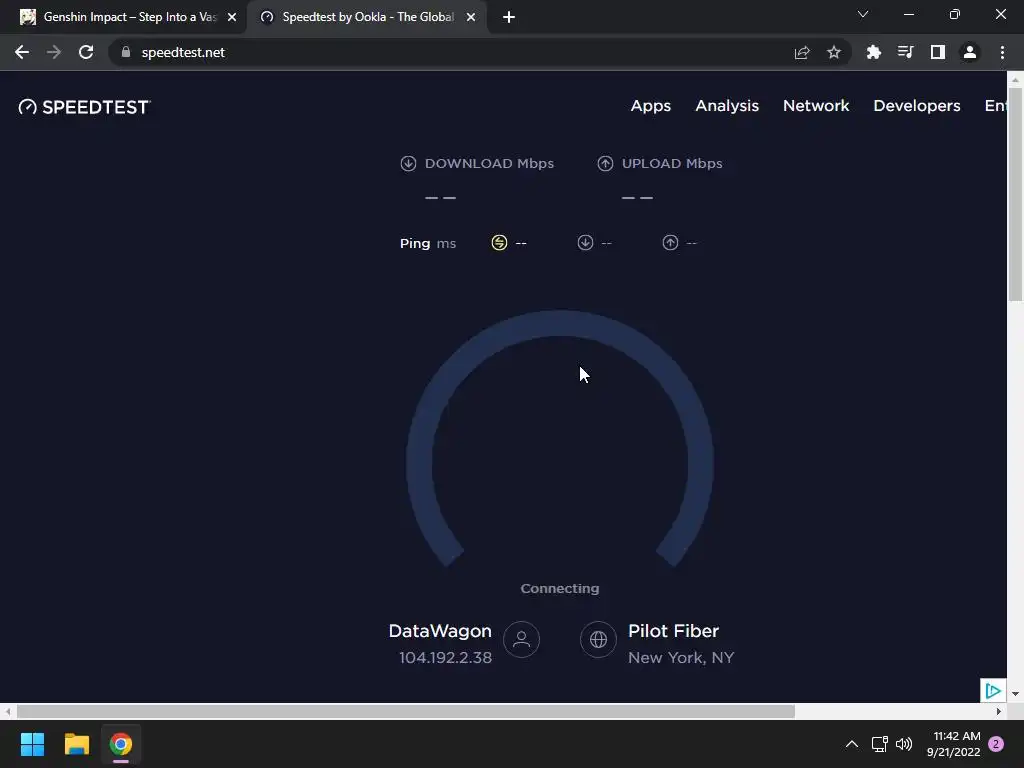Click the Connecting status text
The image size is (1024, 768).
(x=560, y=588)
